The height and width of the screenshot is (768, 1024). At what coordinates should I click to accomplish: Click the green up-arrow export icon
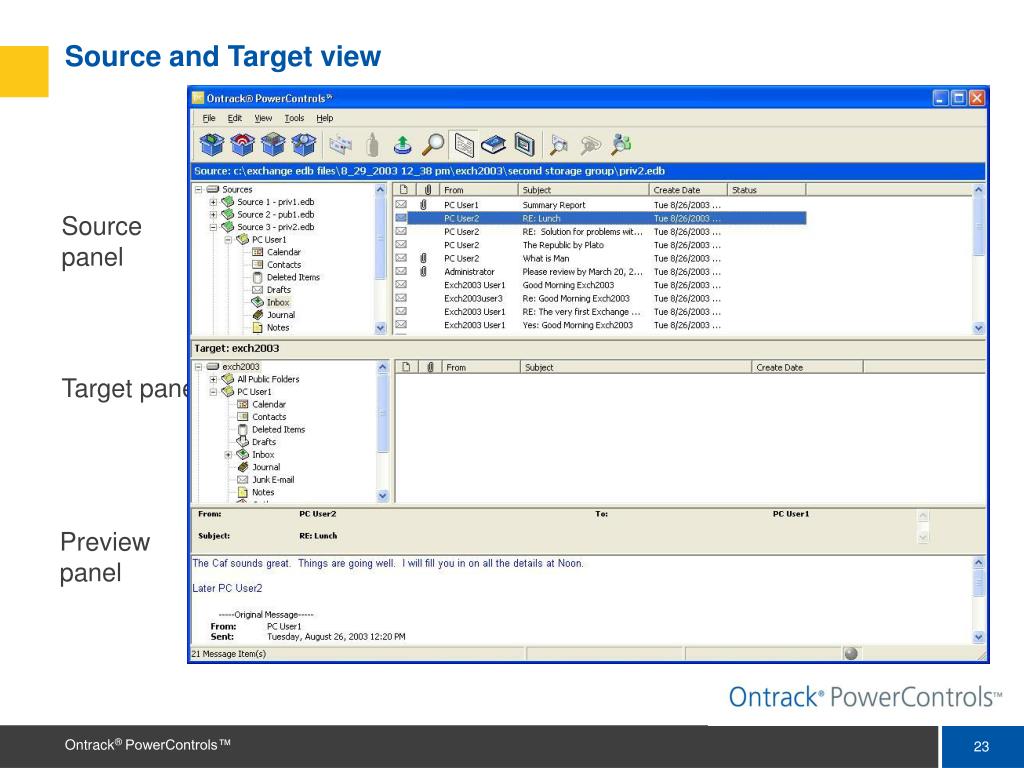[x=403, y=144]
